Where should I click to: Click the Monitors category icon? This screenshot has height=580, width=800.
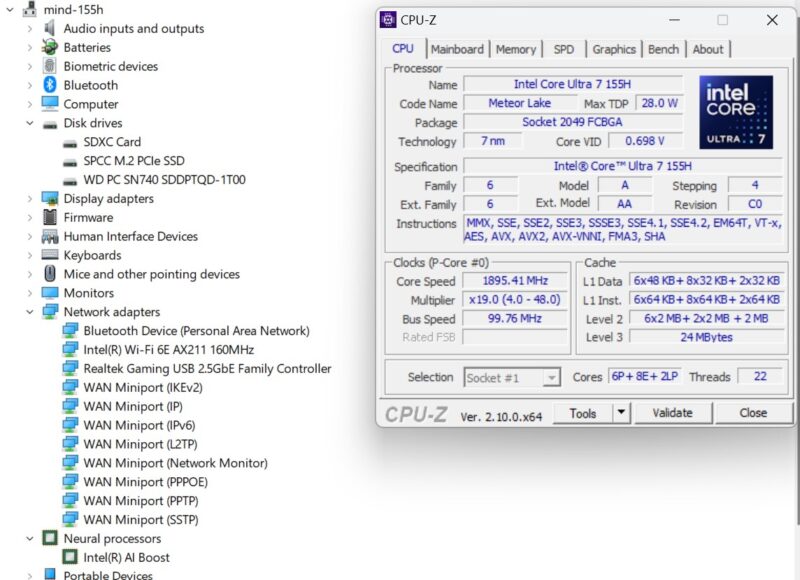coord(49,293)
